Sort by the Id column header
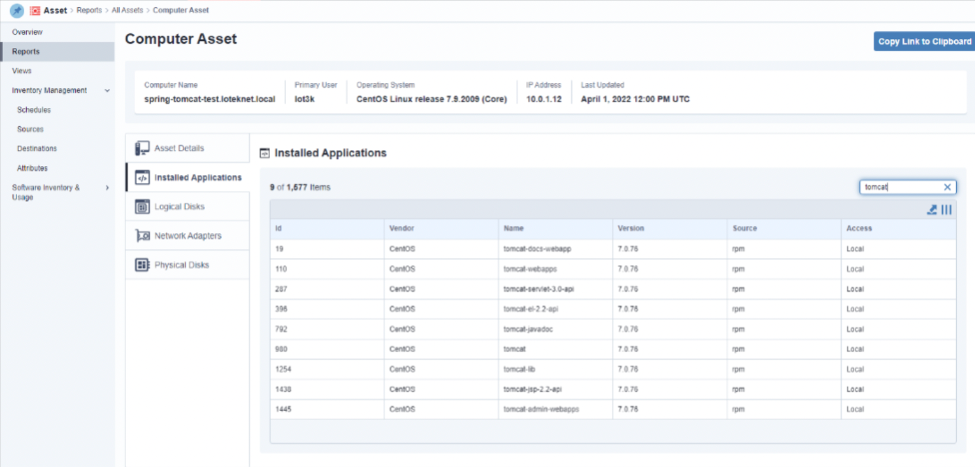The width and height of the screenshot is (976, 468). coord(327,228)
